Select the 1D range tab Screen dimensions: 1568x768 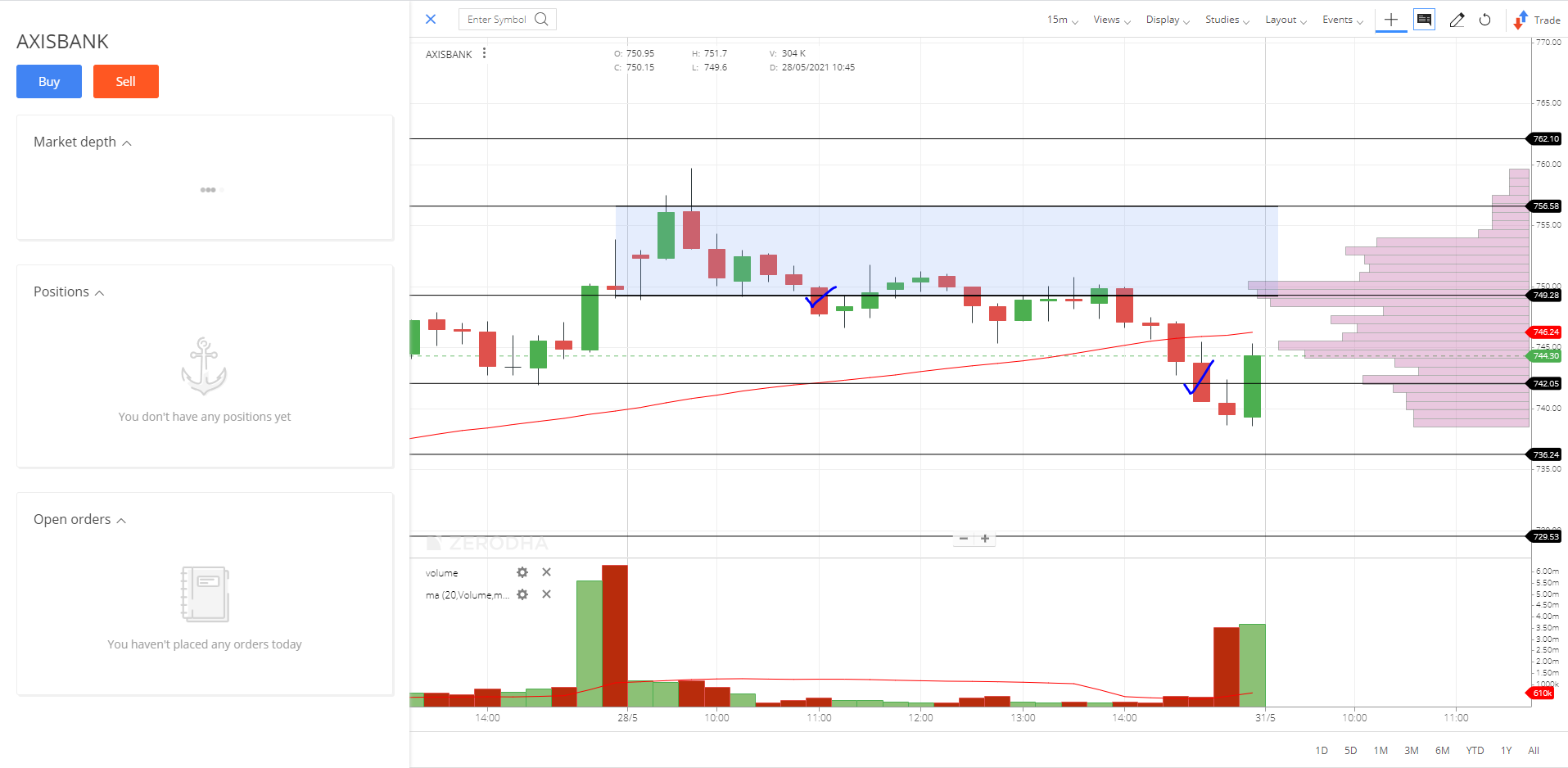tap(1322, 750)
